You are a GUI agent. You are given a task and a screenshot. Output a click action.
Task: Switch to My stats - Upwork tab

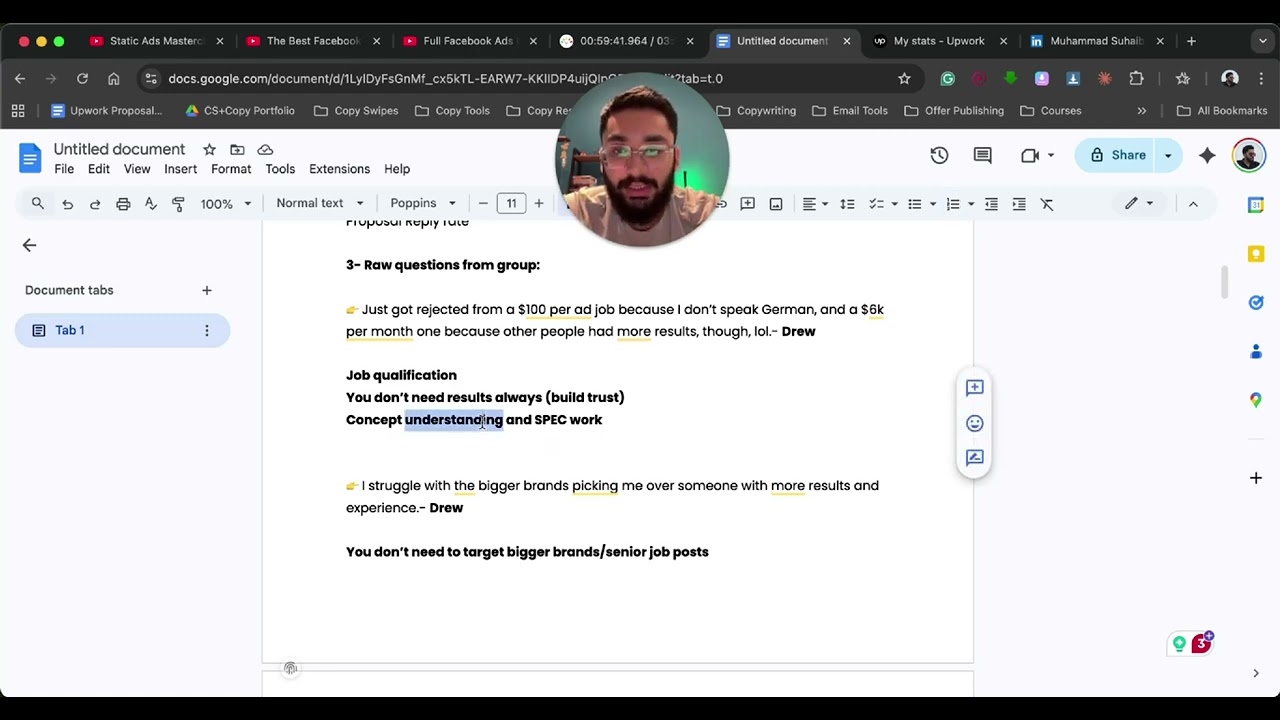pos(939,41)
